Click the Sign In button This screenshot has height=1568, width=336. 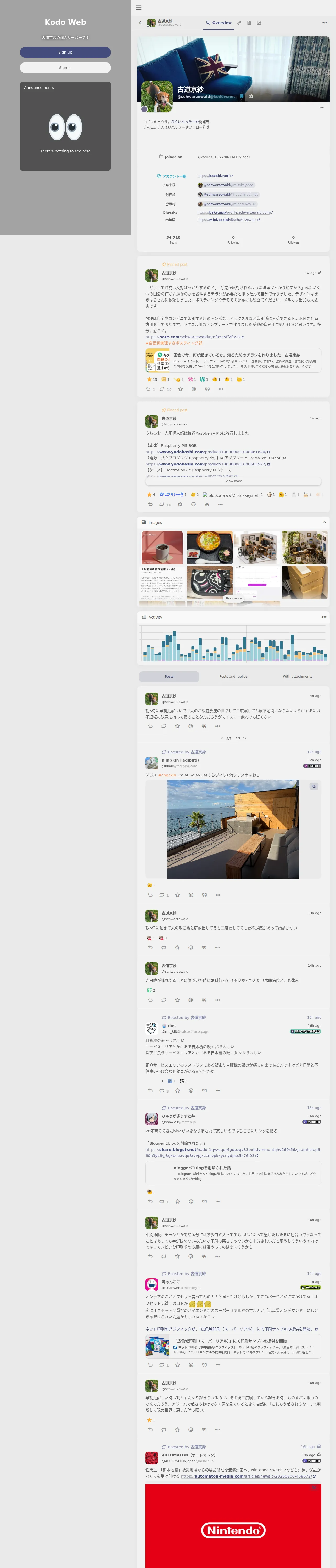65,68
